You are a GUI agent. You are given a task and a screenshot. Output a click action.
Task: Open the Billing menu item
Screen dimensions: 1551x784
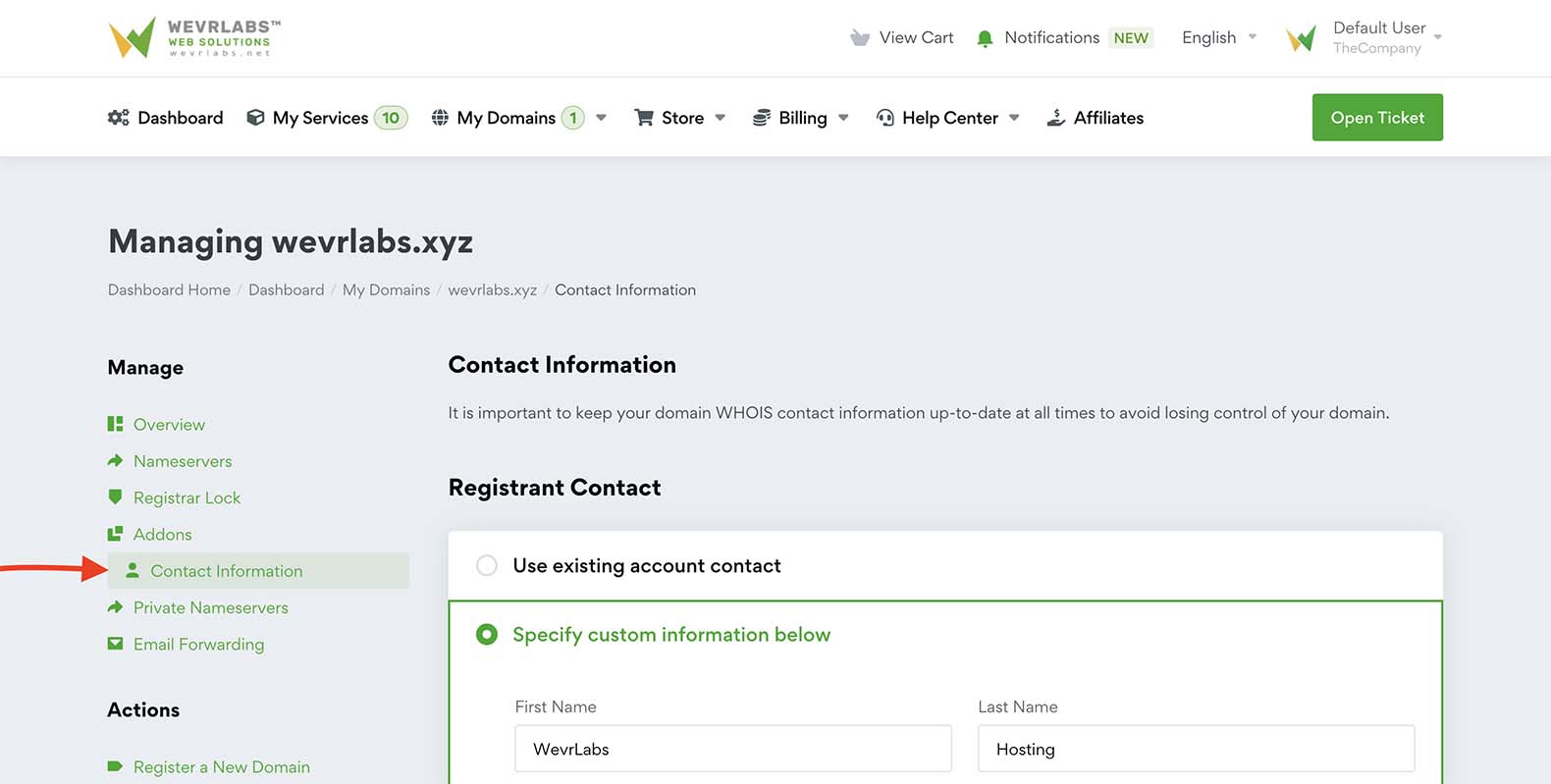point(802,118)
